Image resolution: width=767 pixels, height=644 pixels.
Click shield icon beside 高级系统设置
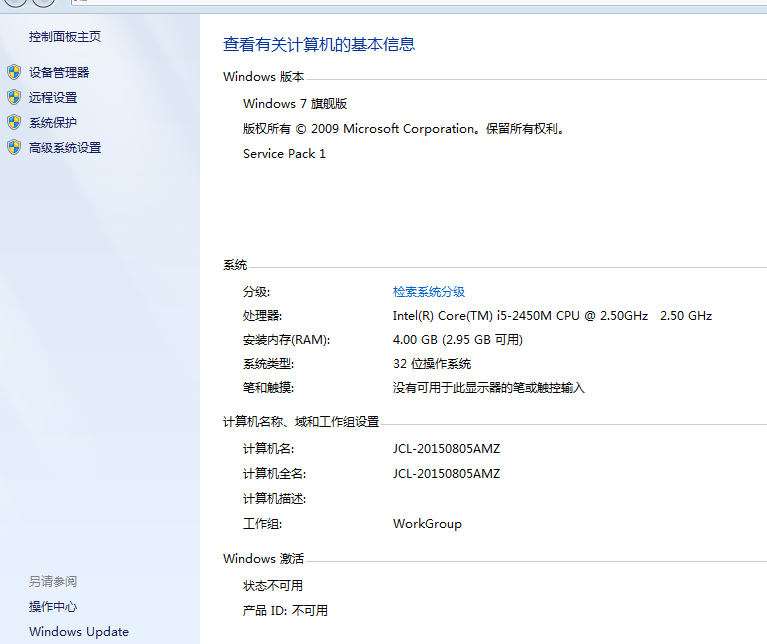coord(14,147)
